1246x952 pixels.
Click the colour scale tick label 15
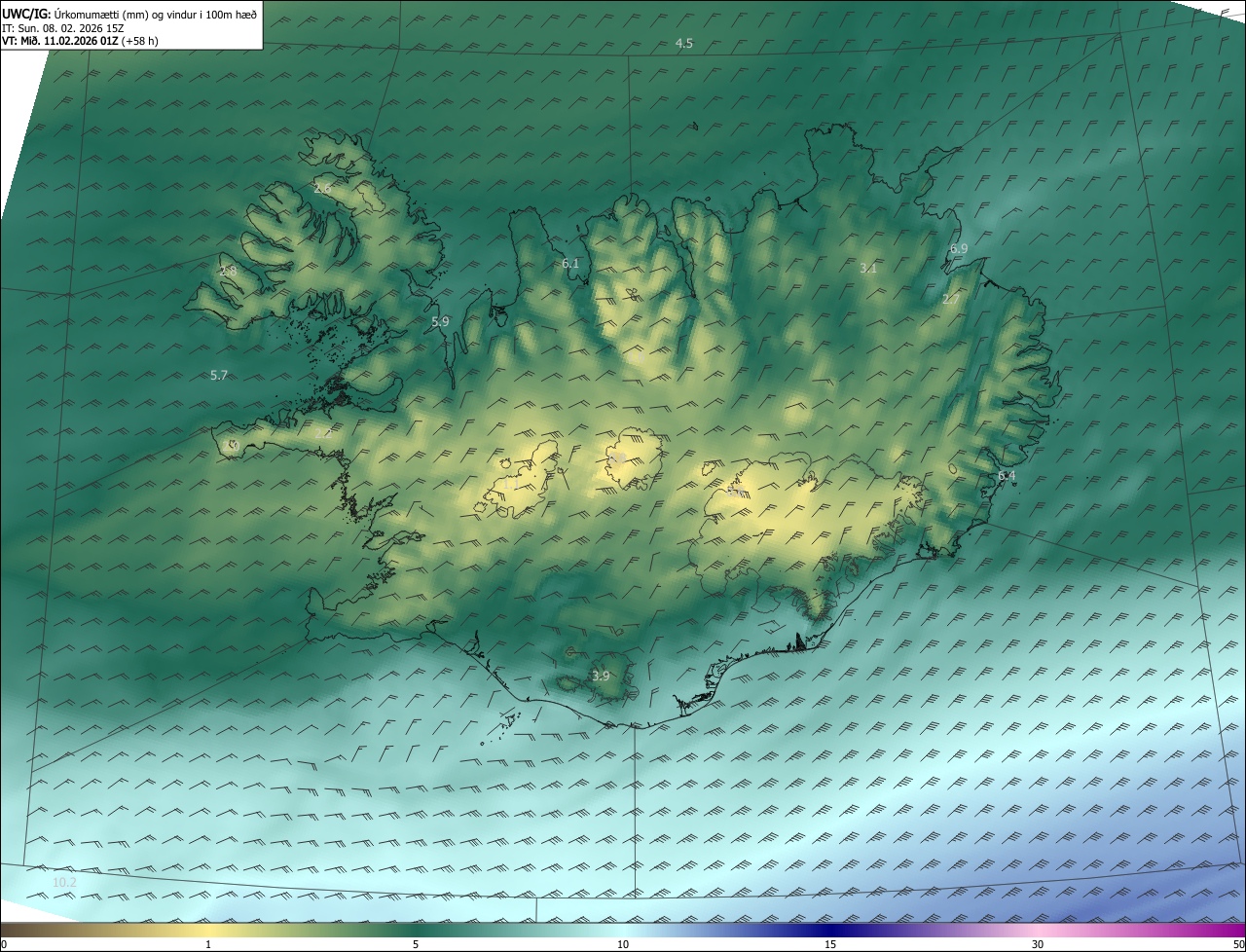click(830, 944)
